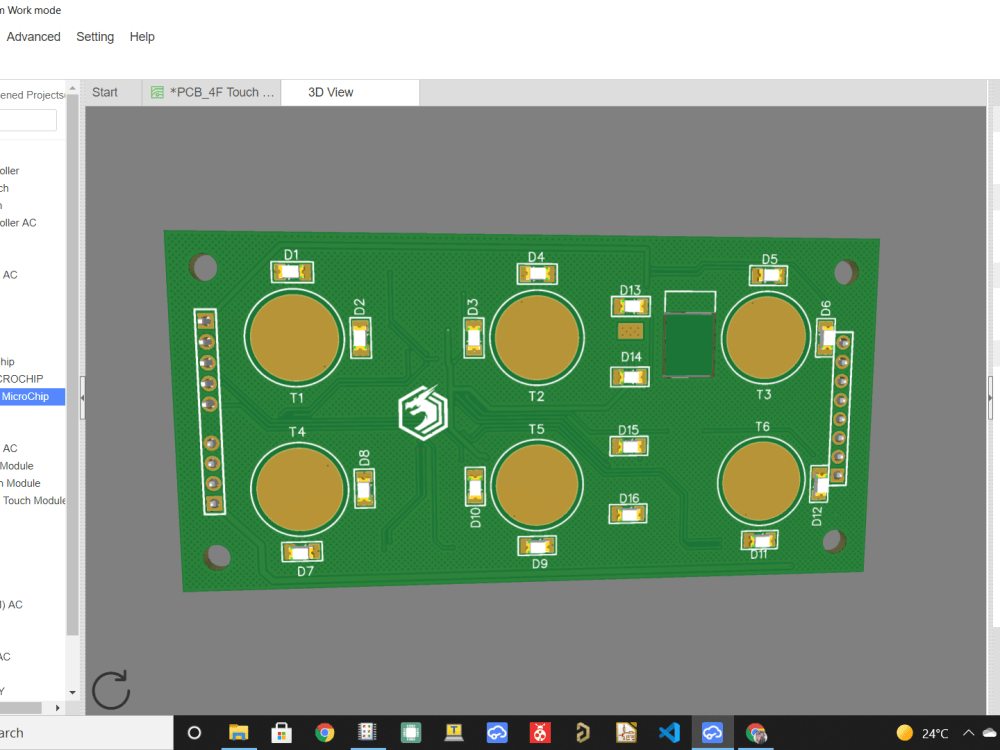Click the green IC chip icon in the taskbar
The image size is (1000, 750).
coord(411,733)
